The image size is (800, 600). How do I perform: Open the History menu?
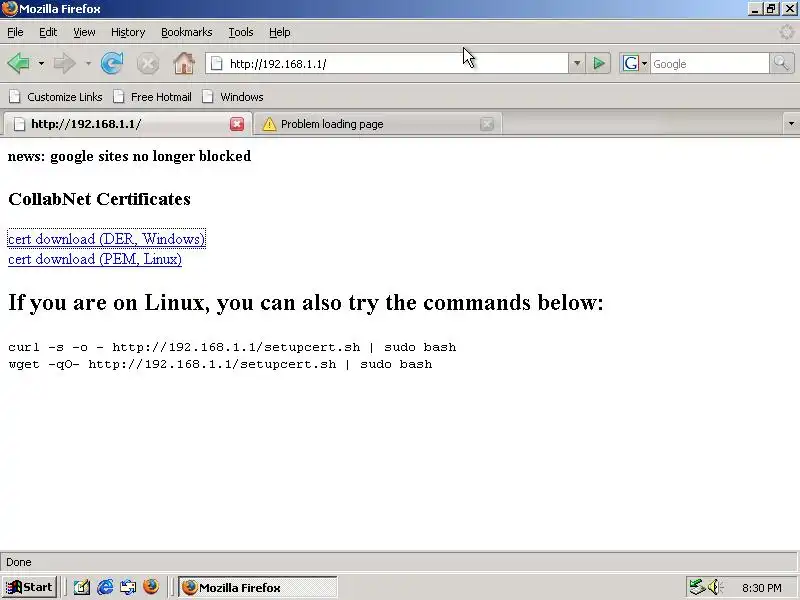point(128,32)
